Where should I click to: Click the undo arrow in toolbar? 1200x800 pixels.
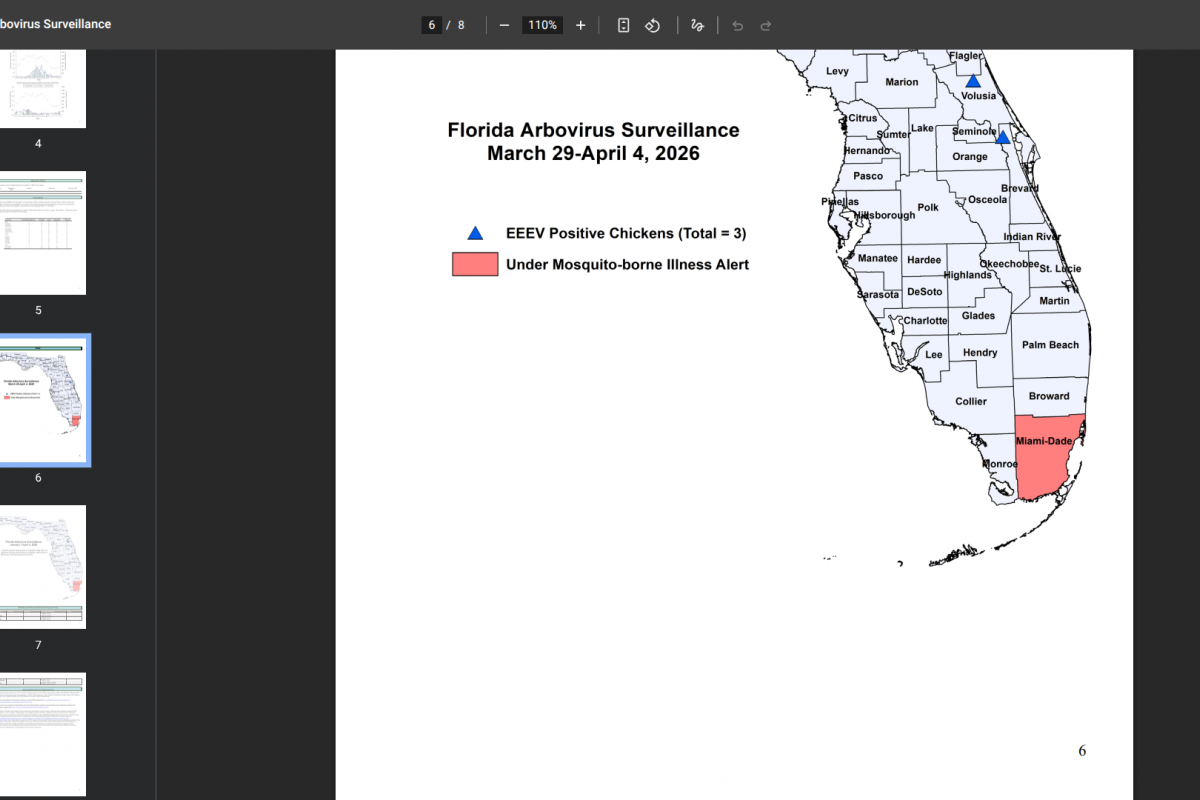pos(738,25)
